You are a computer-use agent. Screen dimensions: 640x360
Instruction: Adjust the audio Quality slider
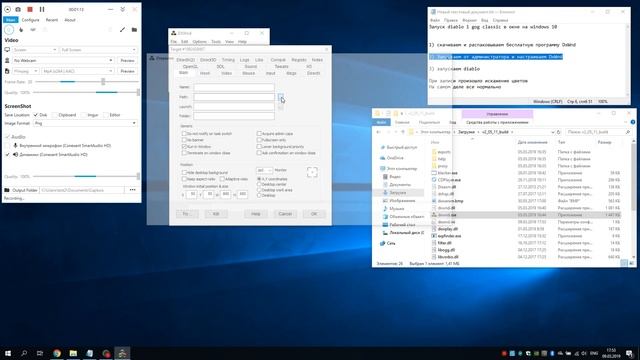point(87,176)
